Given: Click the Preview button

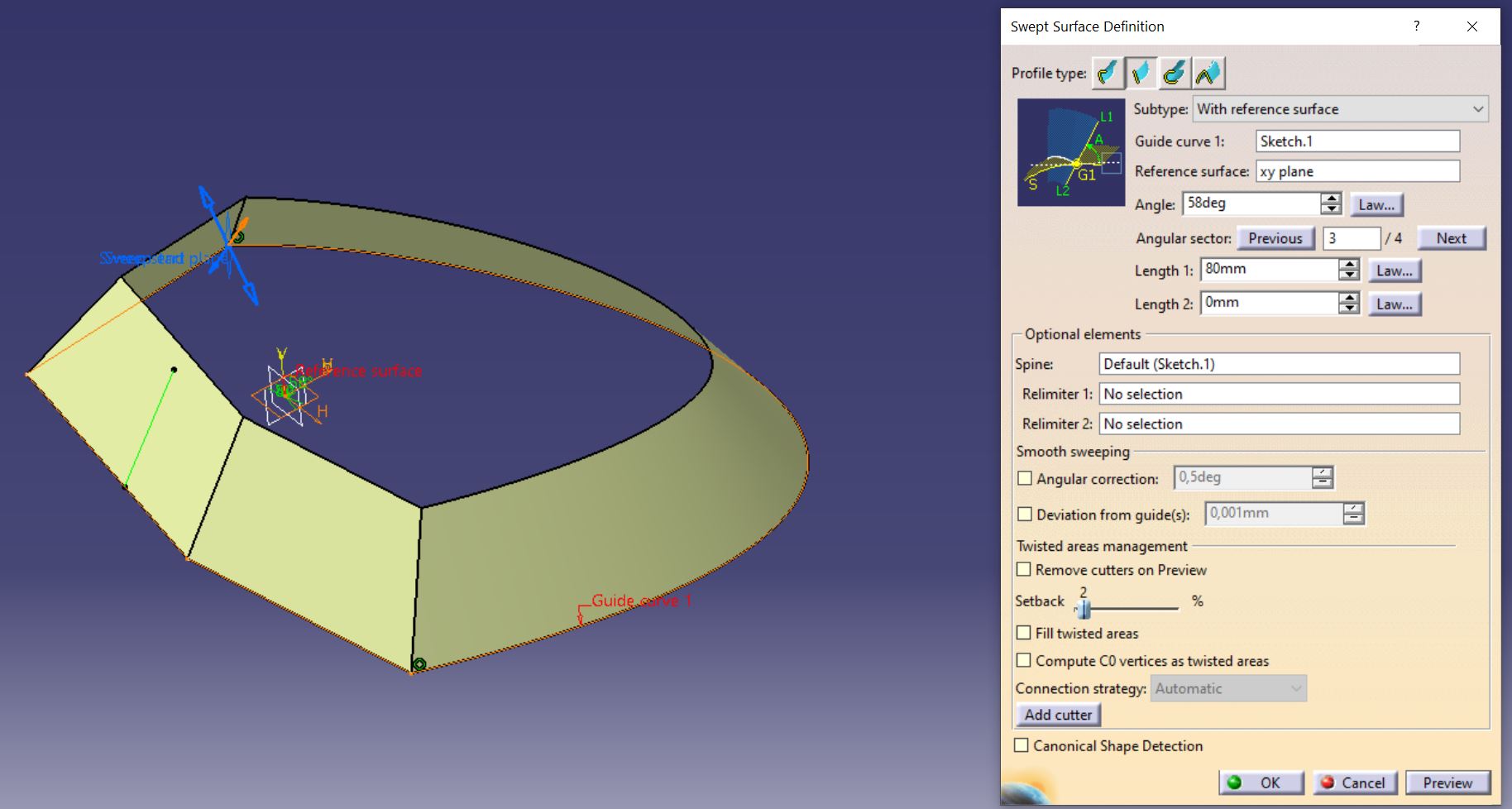Looking at the screenshot, I should (x=1447, y=783).
